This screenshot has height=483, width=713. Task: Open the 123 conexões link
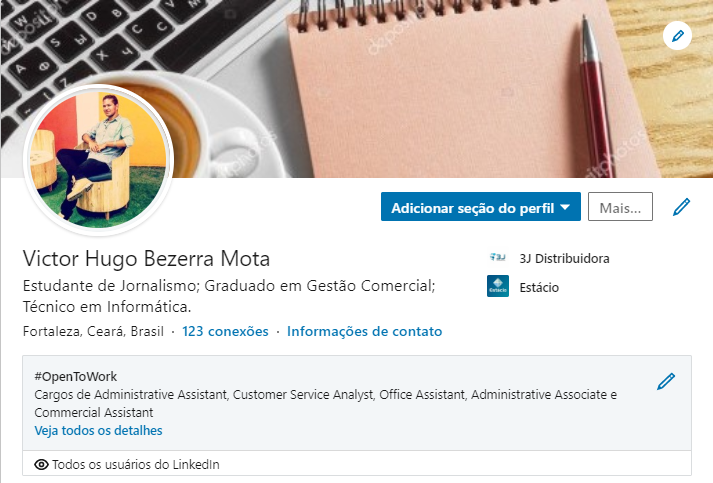click(x=225, y=331)
